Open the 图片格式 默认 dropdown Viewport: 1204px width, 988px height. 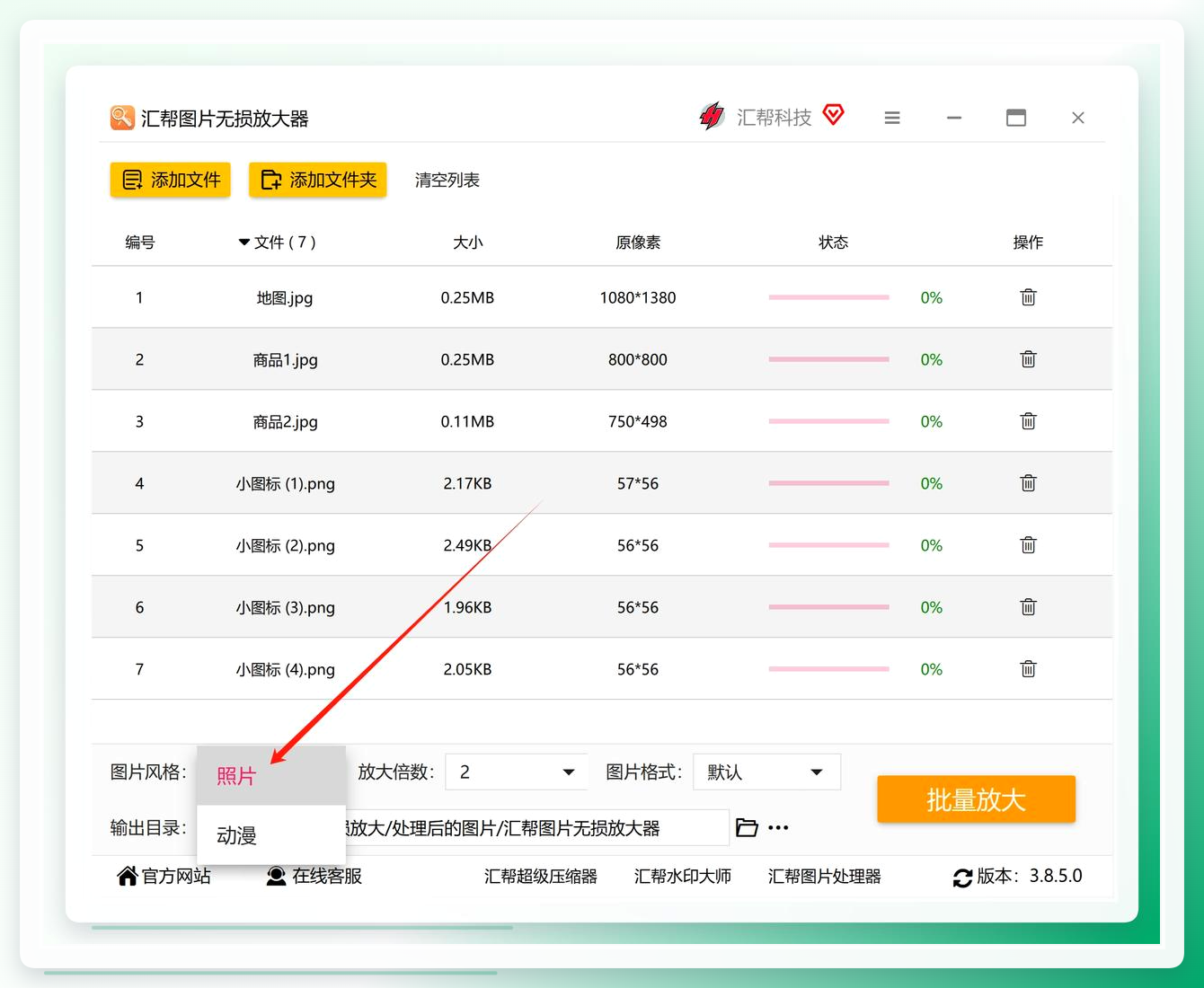point(766,772)
